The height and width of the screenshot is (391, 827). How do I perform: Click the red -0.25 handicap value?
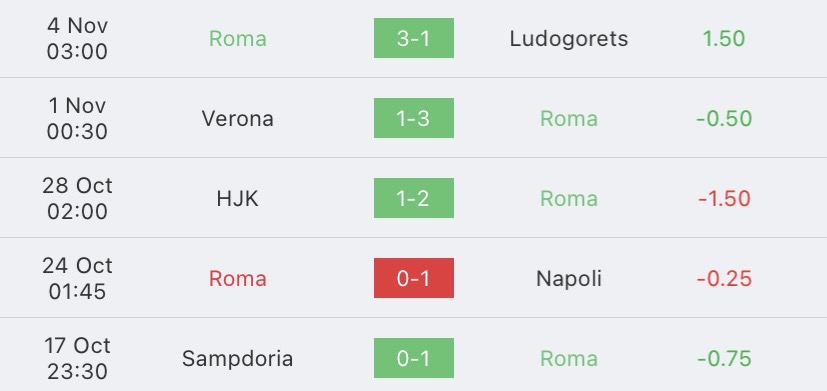(724, 279)
